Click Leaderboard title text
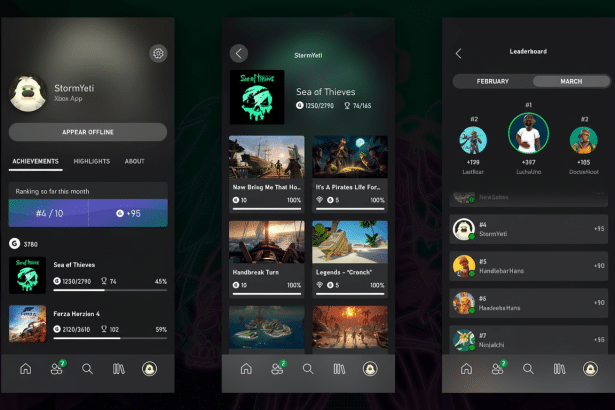The image size is (615, 410). tap(528, 51)
